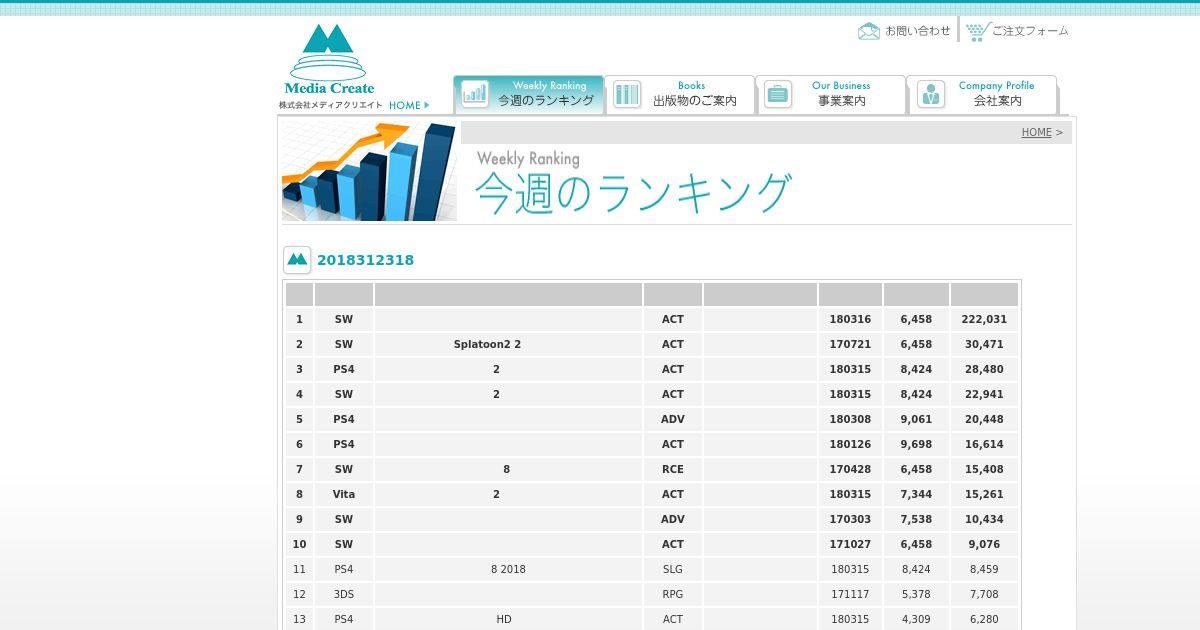Click release date 171027 in row 10
Viewport: 1200px width, 630px height.
click(x=850, y=544)
